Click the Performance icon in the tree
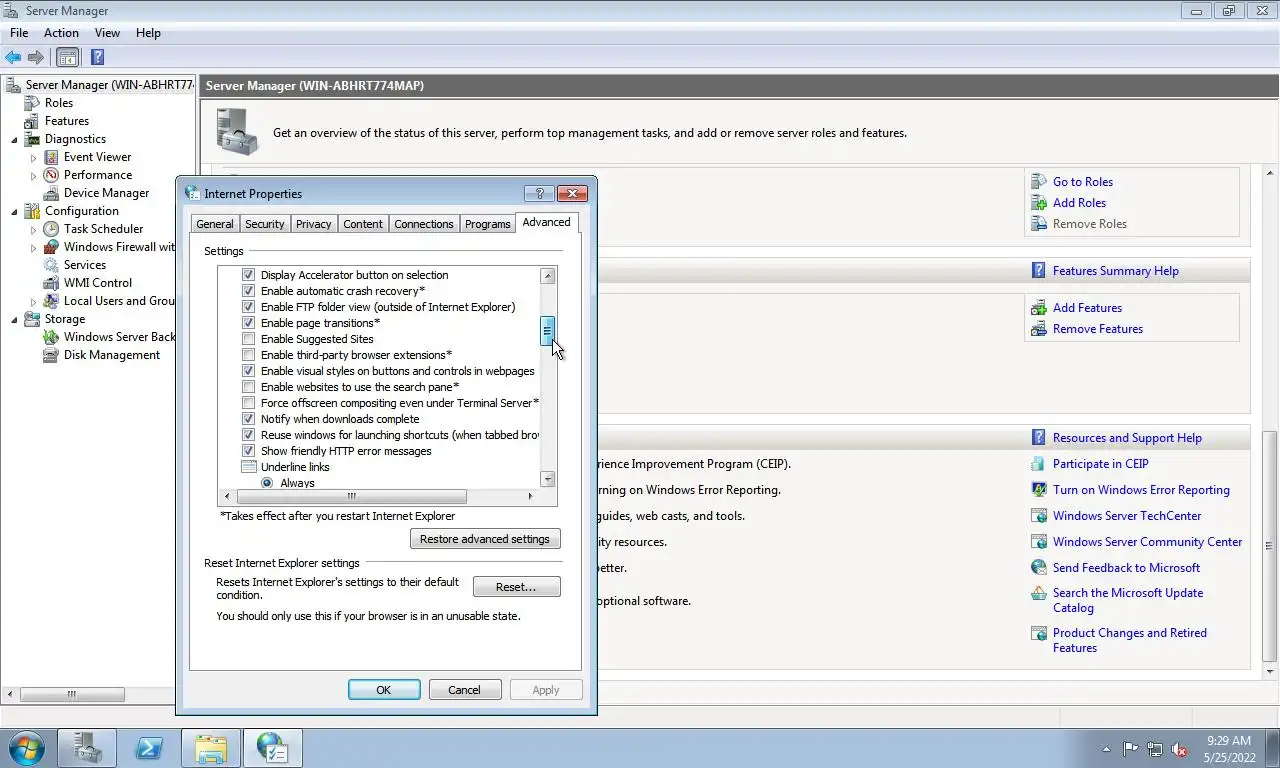1280x768 pixels. 52,175
